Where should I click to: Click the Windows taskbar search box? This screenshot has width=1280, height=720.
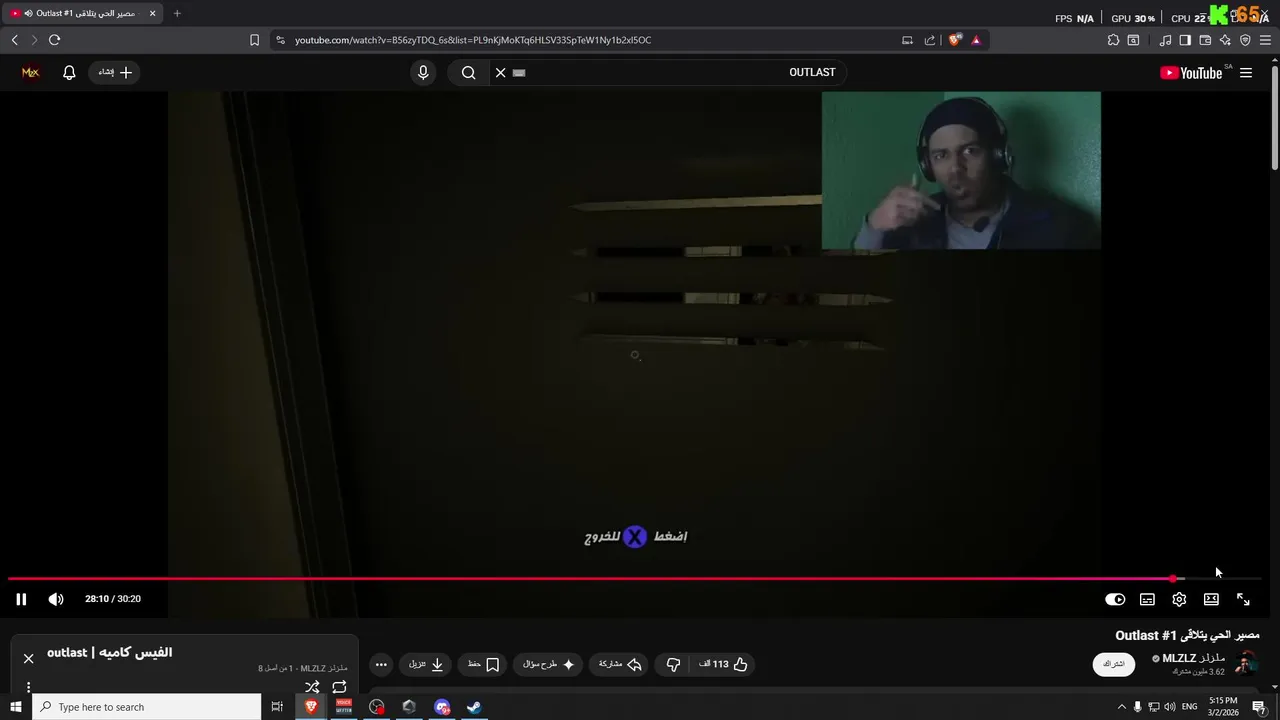tap(147, 707)
